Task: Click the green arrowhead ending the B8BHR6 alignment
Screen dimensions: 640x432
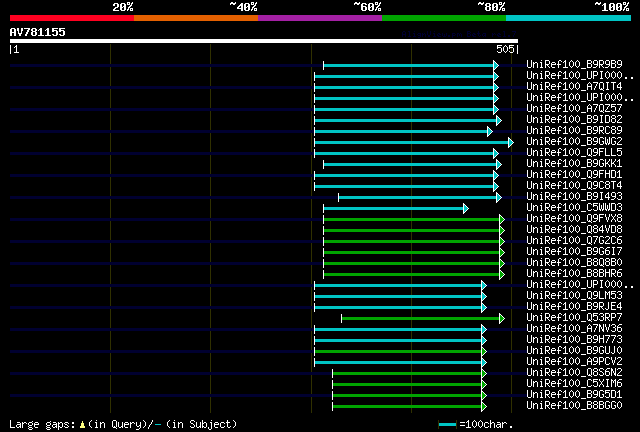Action: pyautogui.click(x=502, y=275)
